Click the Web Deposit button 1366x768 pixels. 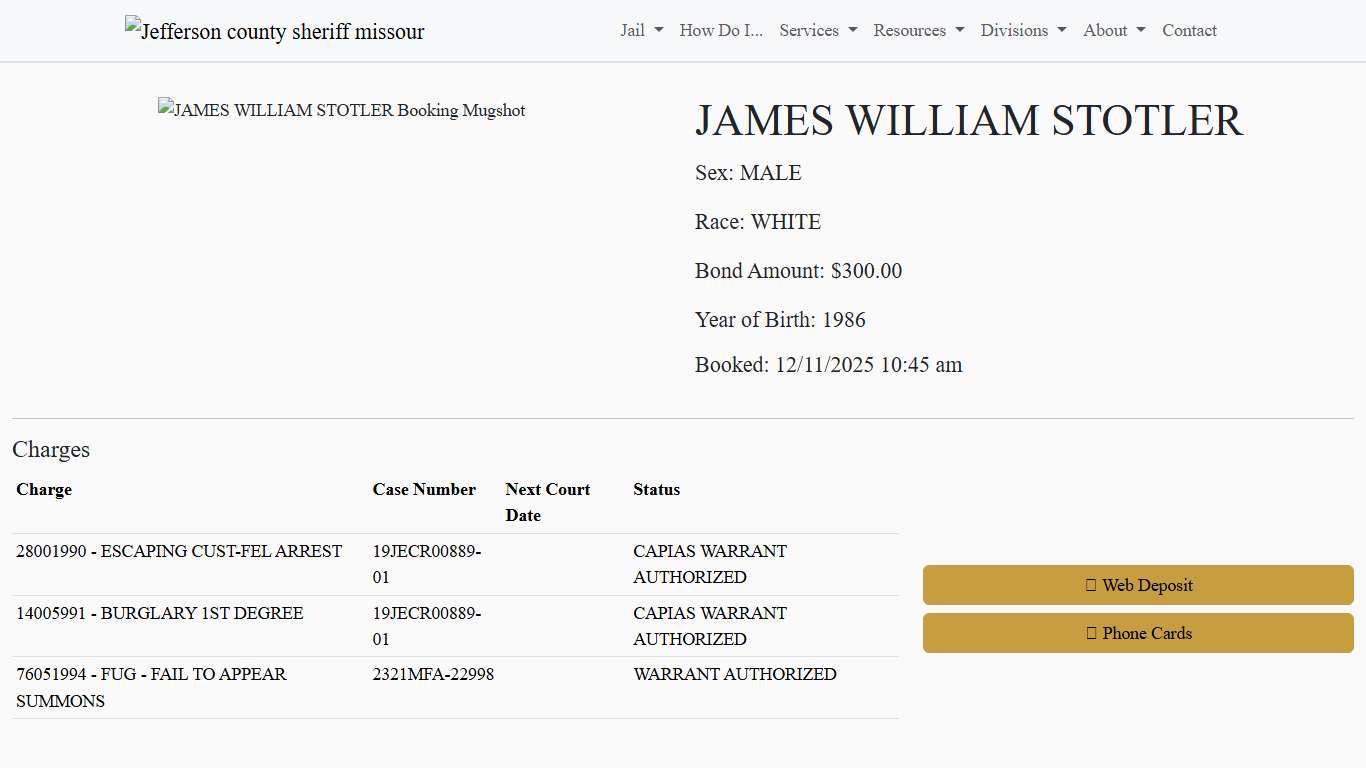point(1137,585)
